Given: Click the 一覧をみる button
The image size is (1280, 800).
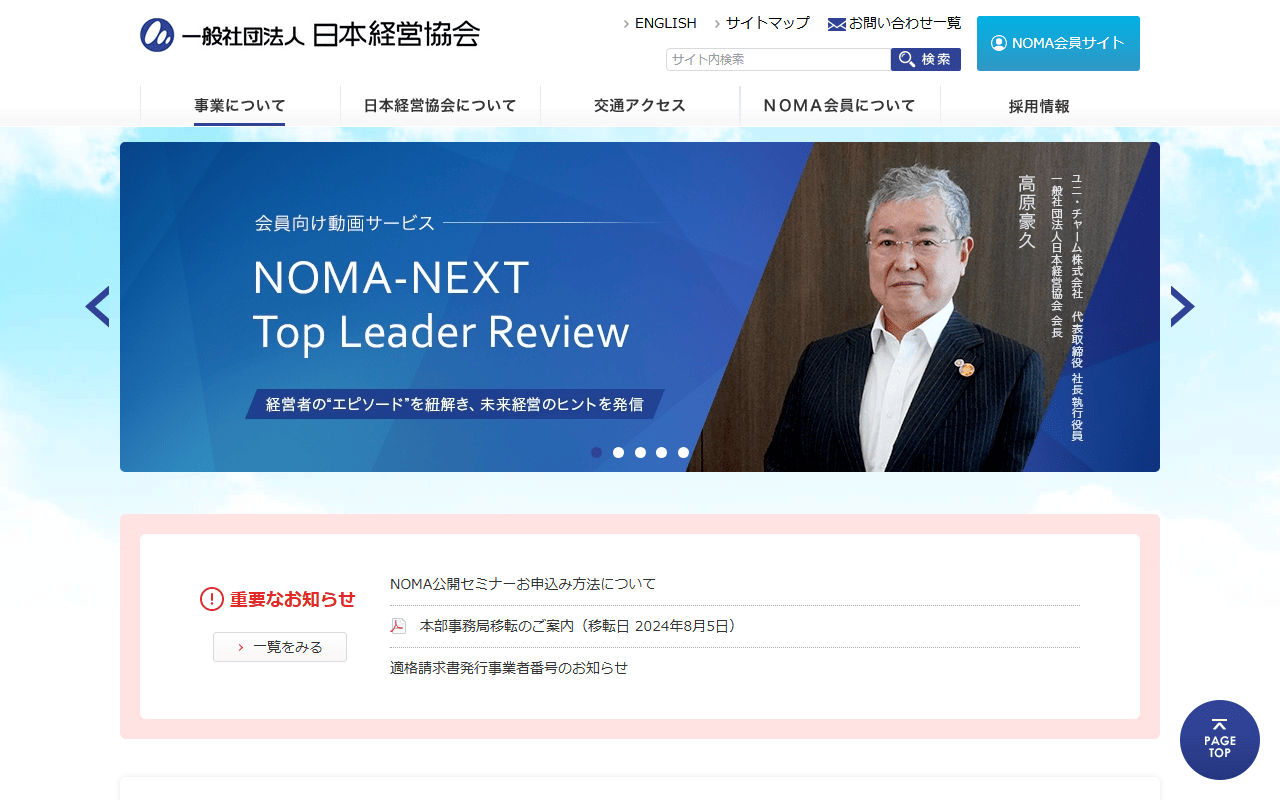Looking at the screenshot, I should coord(280,647).
